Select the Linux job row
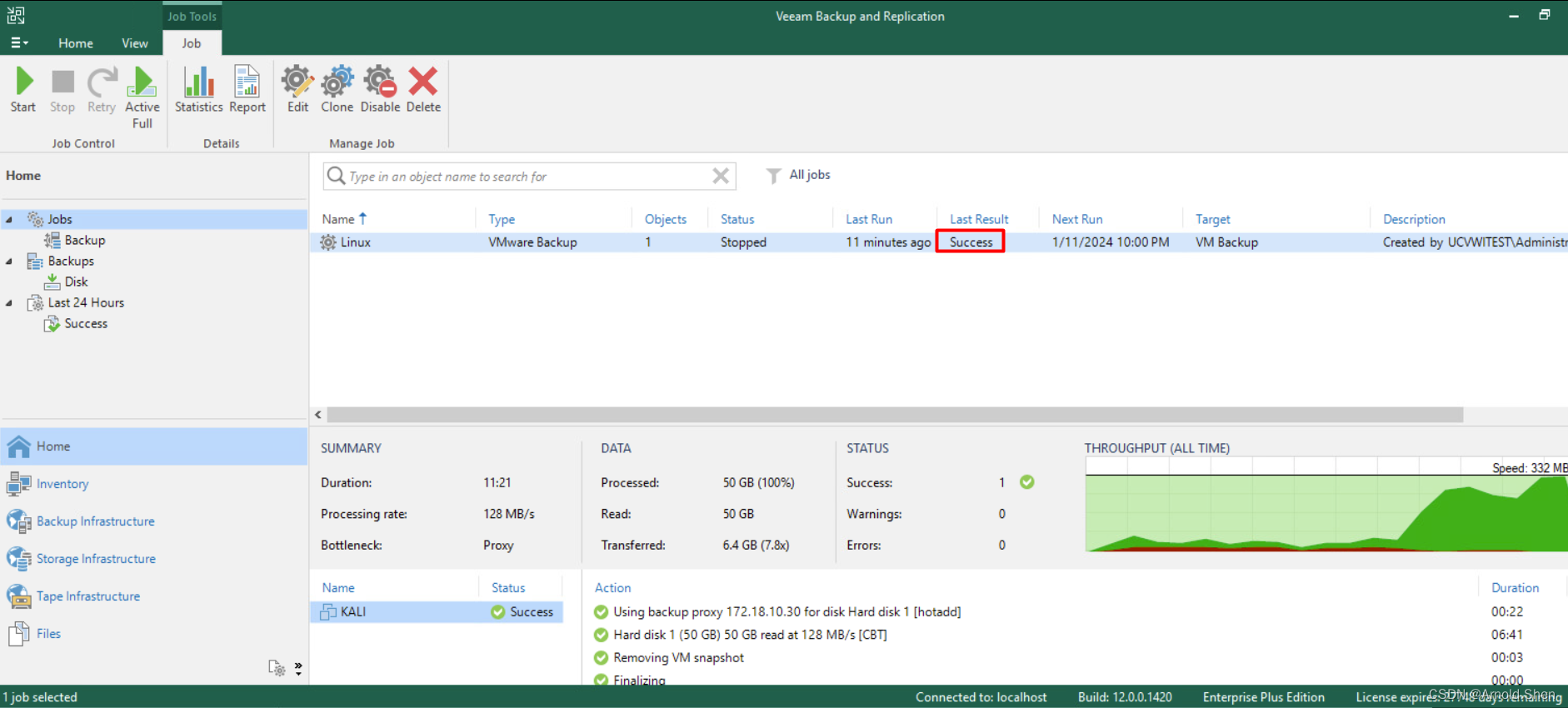 pyautogui.click(x=939, y=242)
